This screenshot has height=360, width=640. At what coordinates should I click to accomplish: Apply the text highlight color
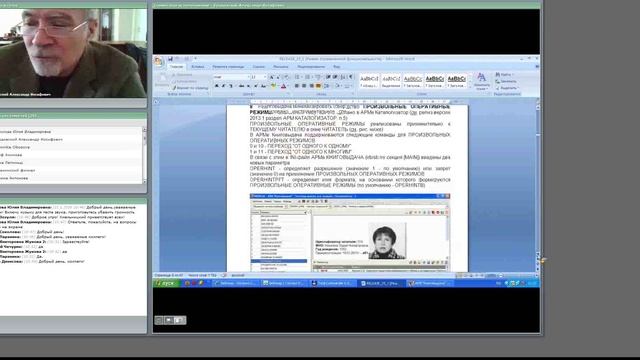pos(274,86)
